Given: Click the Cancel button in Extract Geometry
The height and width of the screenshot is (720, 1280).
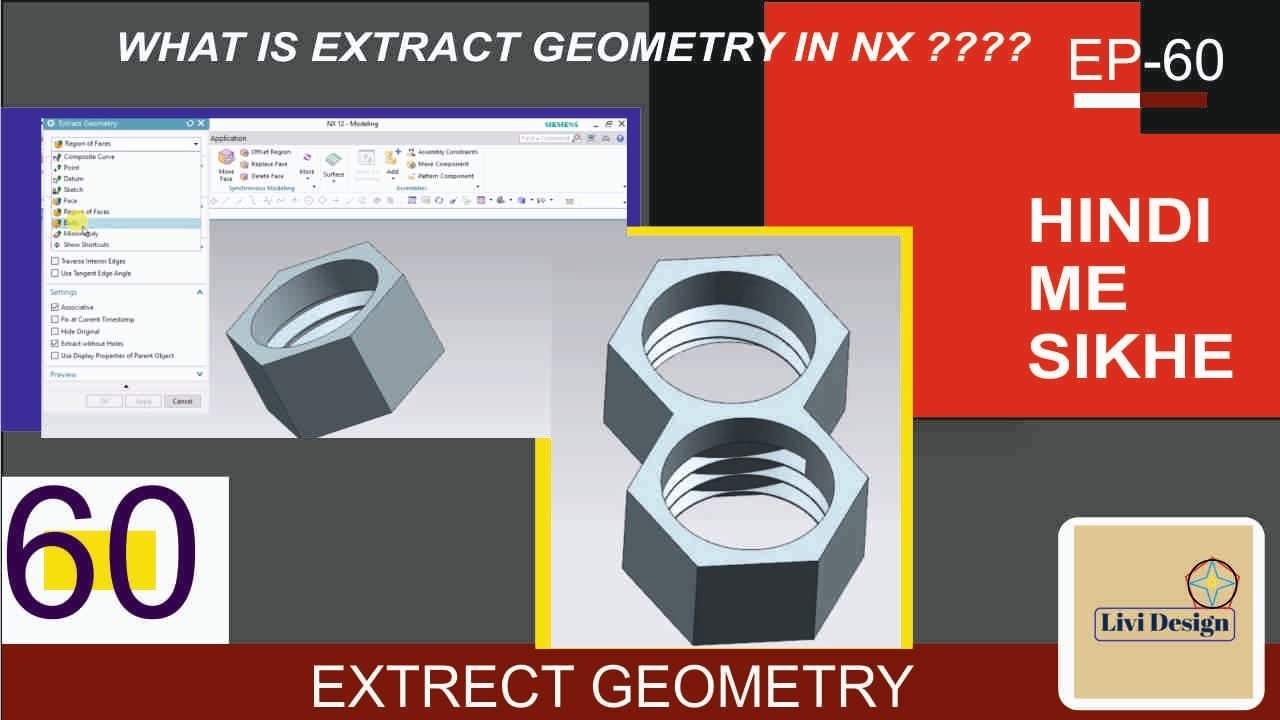Looking at the screenshot, I should (182, 401).
